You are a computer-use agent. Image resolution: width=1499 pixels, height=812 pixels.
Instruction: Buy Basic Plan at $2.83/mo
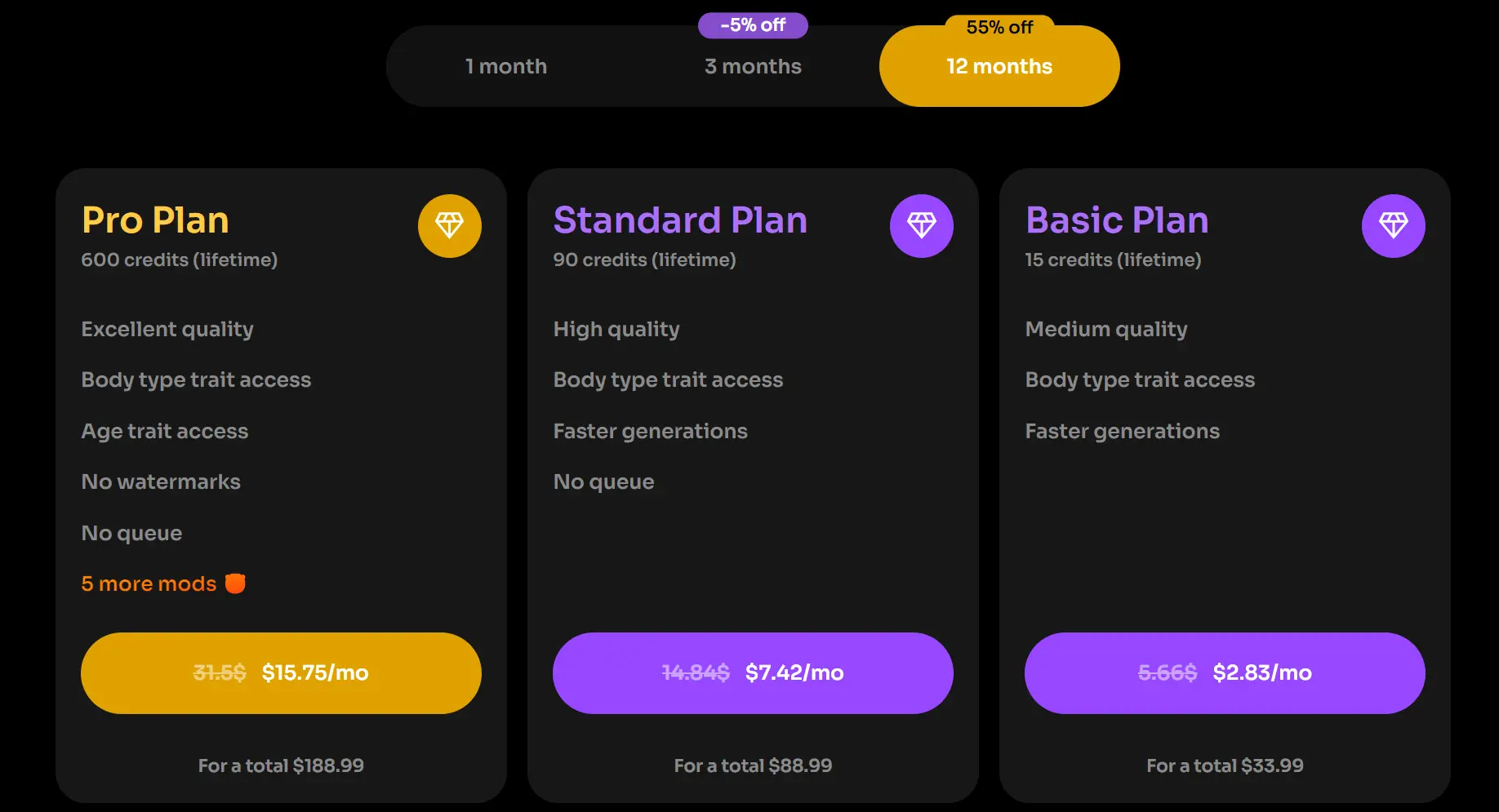[x=1225, y=673]
